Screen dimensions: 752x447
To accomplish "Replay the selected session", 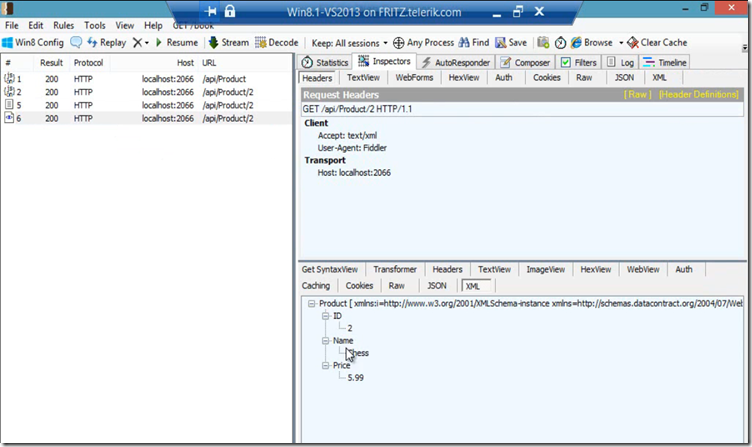I will click(x=106, y=43).
